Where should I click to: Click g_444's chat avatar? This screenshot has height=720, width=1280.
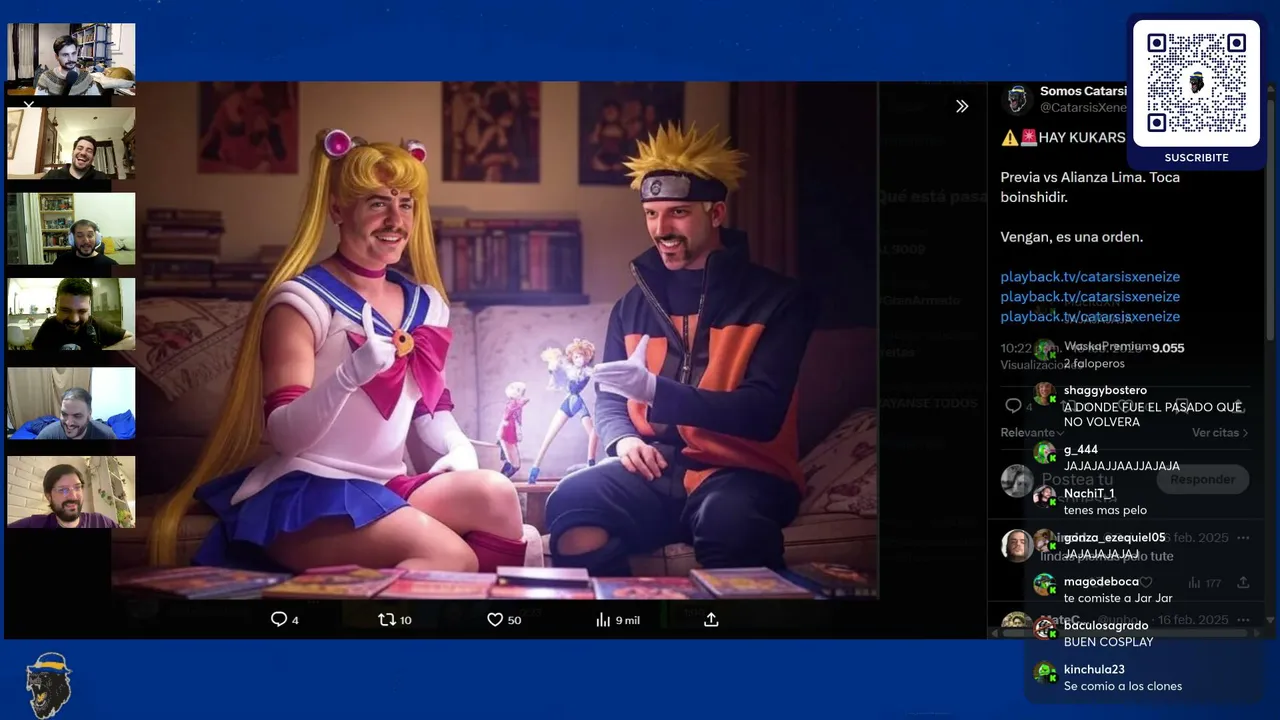coord(1045,453)
